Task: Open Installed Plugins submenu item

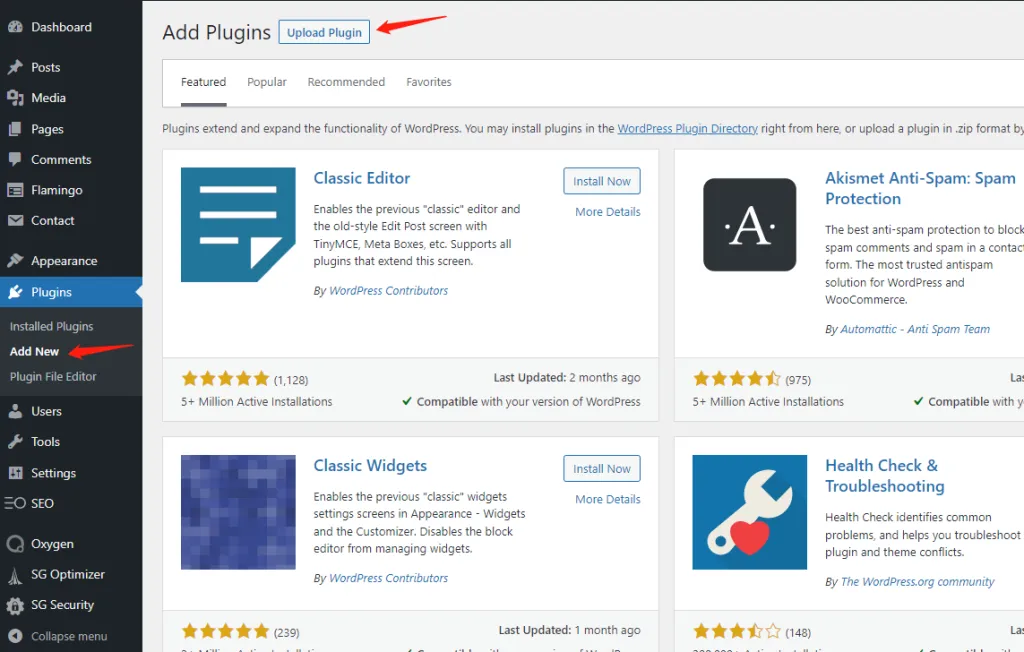Action: point(52,327)
